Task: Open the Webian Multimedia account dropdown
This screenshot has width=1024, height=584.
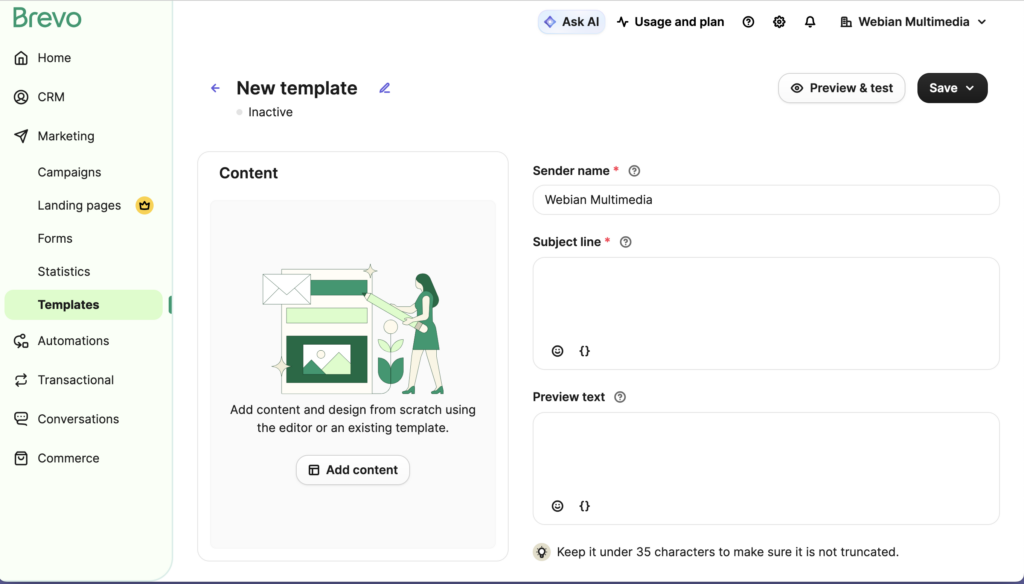Action: tap(913, 22)
